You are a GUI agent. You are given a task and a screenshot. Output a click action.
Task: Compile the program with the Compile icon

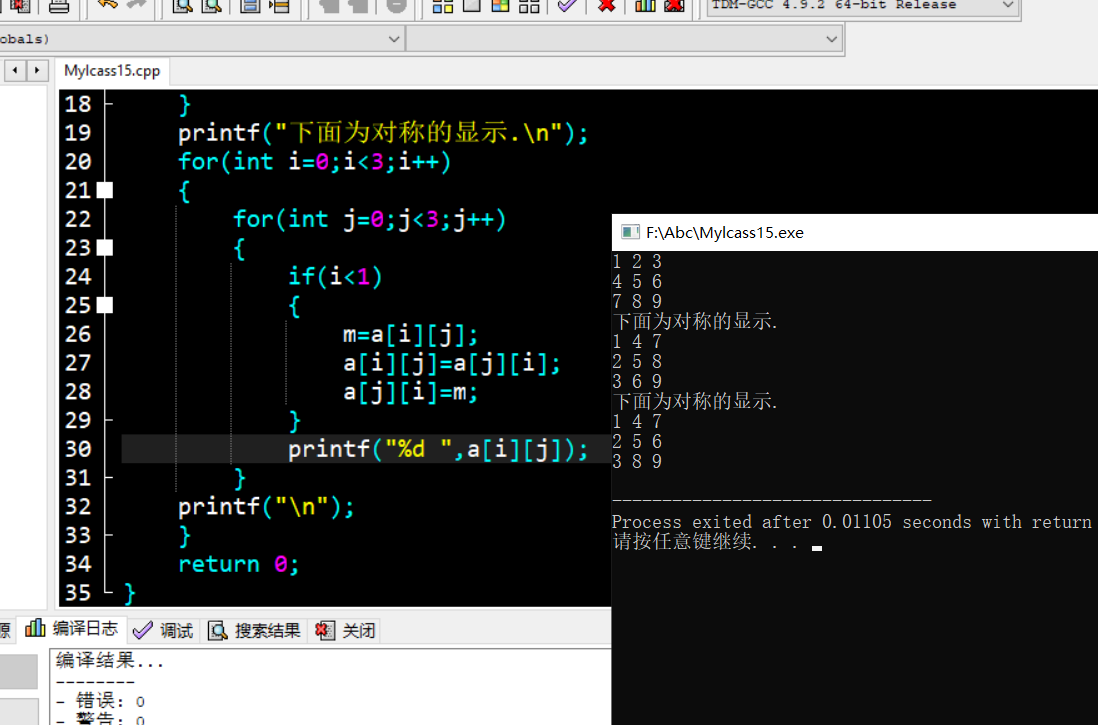coord(443,6)
